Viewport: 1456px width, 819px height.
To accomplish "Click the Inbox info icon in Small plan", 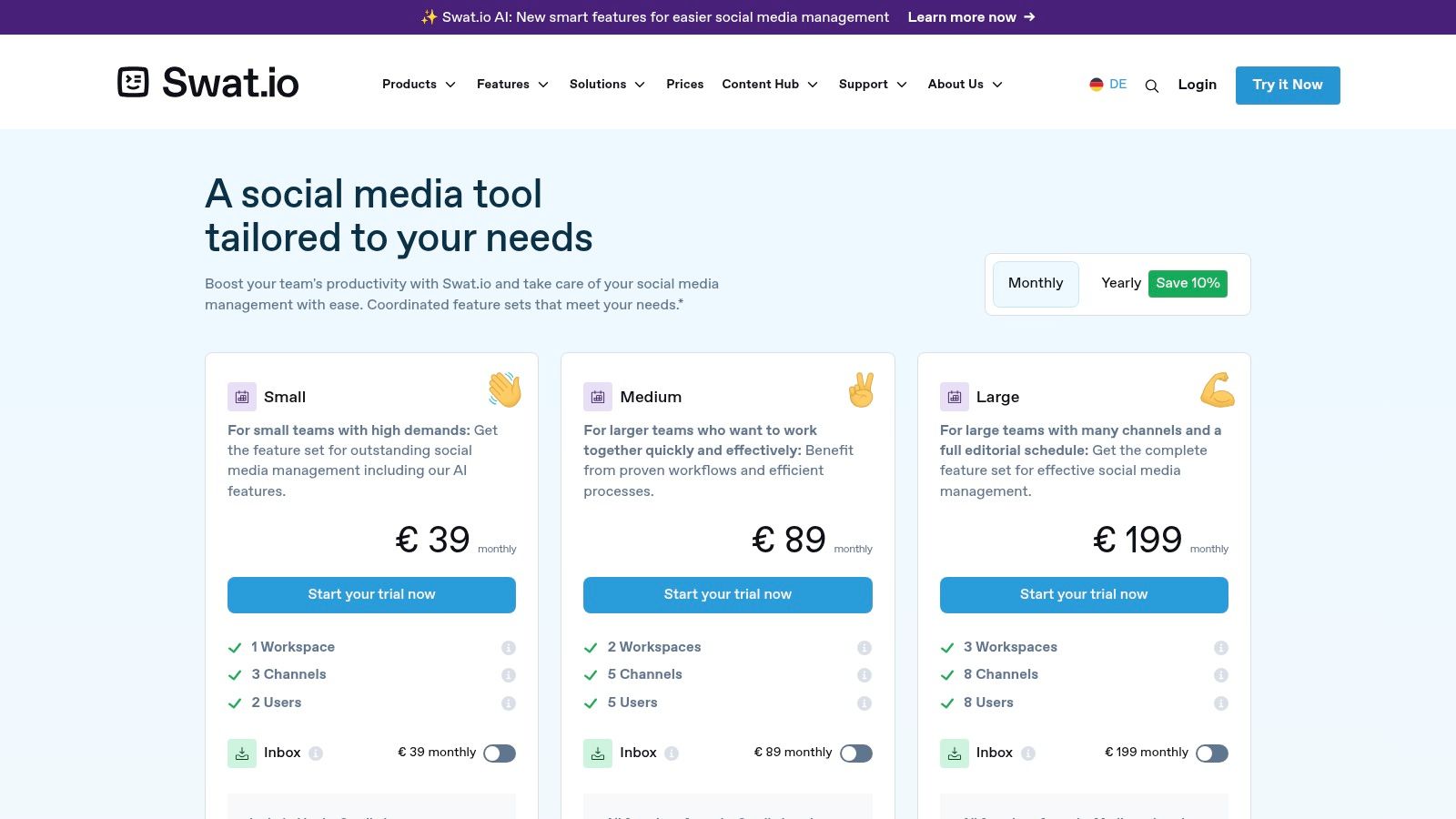I will (x=316, y=753).
